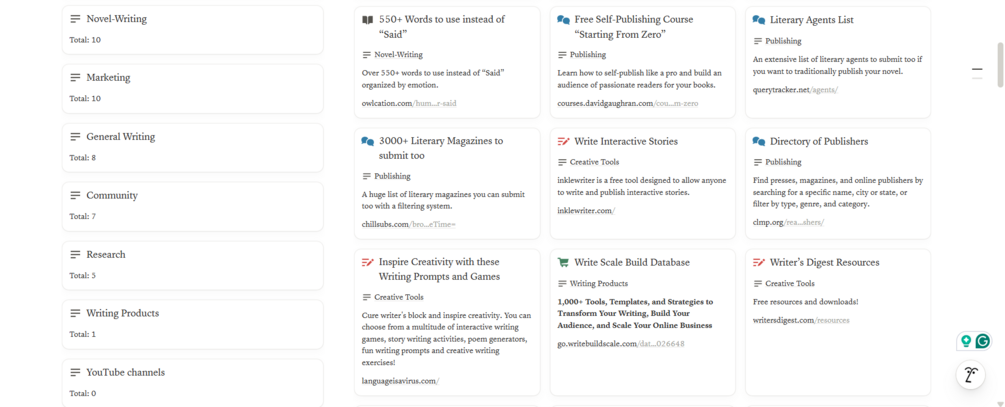Click pencil-list icon on Writer's Digest Resources card
Screen dimensions: 1005x407
(759, 262)
